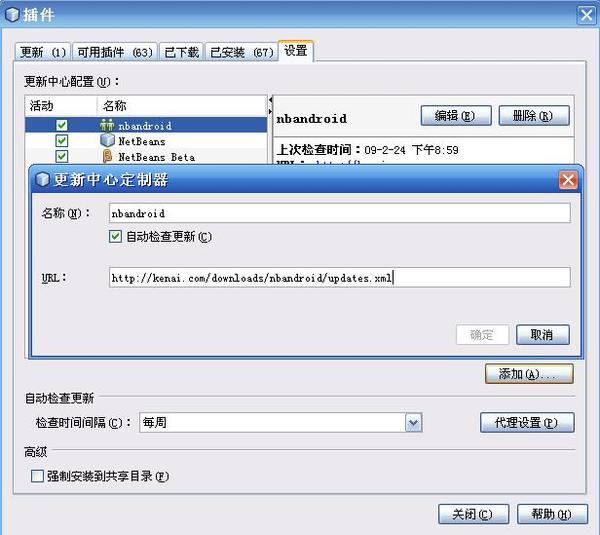
Task: Click the NetBeans Beta icon
Action: pyautogui.click(x=108, y=156)
